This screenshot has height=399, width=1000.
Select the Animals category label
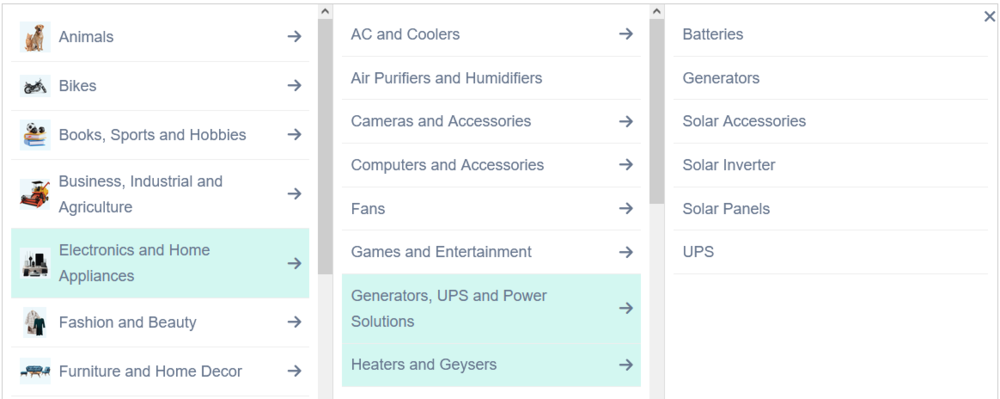(86, 37)
